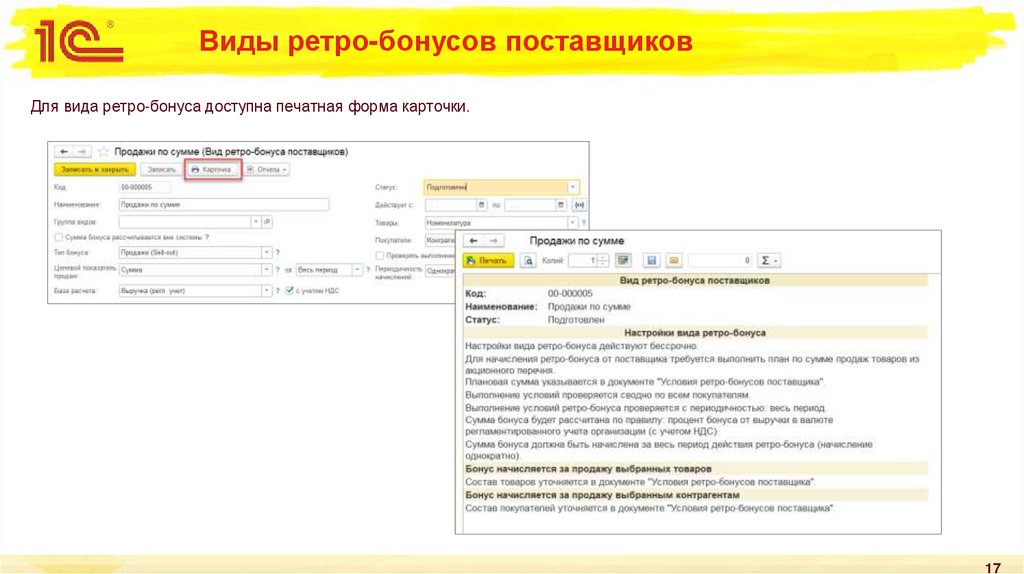1024x574 pixels.
Task: Open print preview icon
Action: pos(528,261)
